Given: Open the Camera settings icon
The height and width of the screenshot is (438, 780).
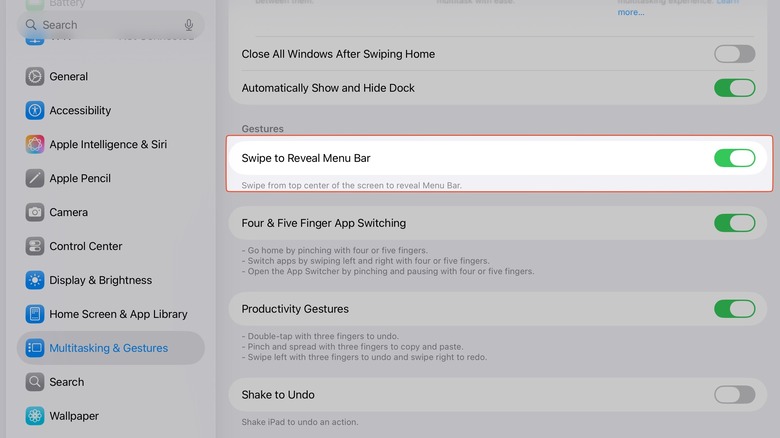Looking at the screenshot, I should tap(35, 212).
